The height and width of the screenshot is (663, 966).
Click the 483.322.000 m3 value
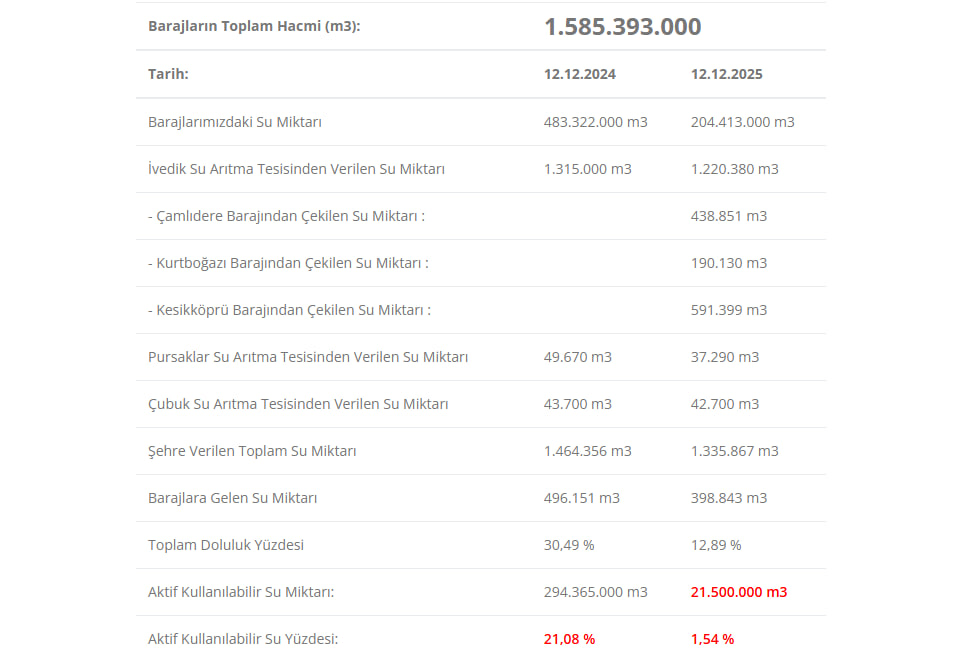tap(596, 122)
